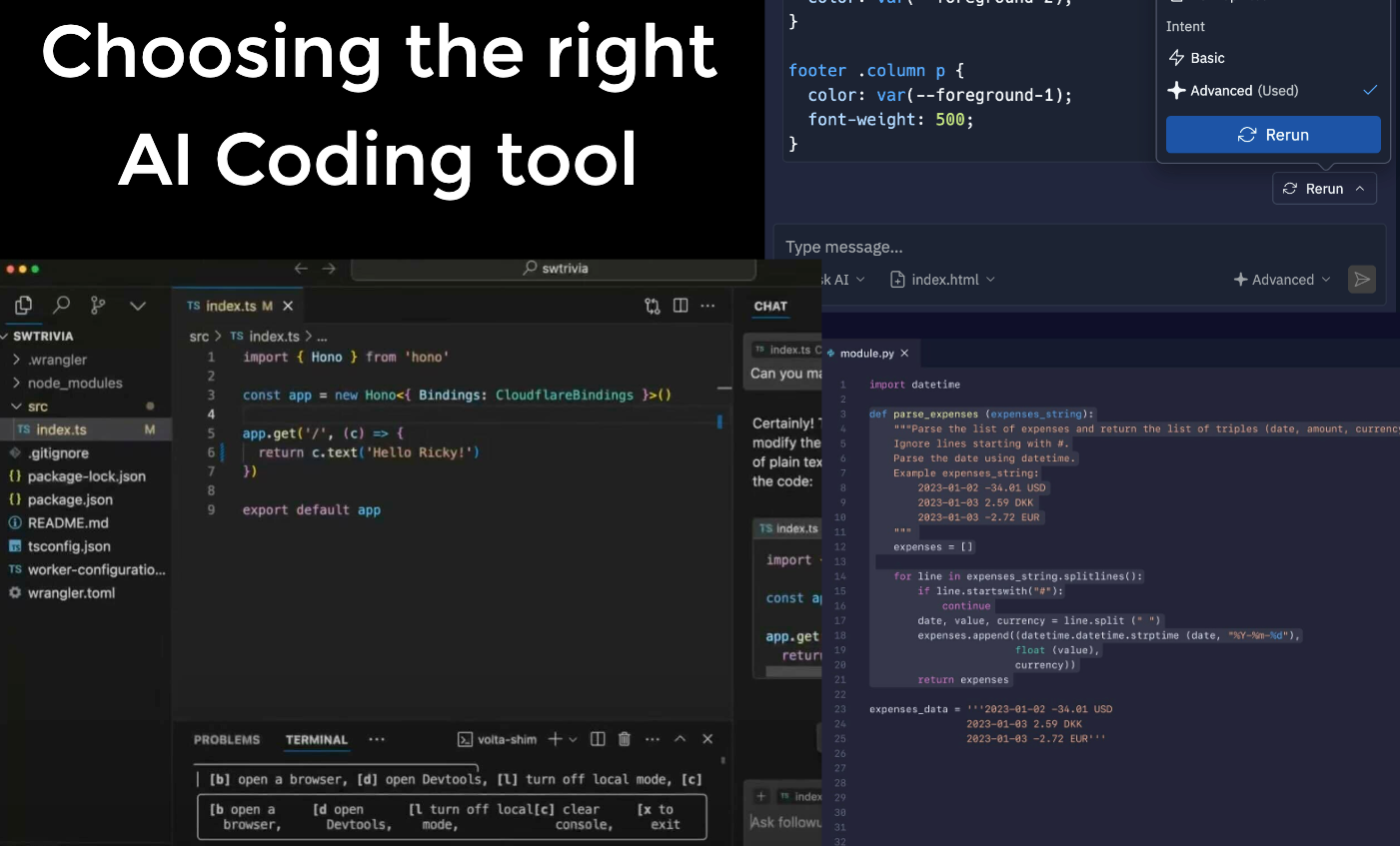Kill the terminal with the trash icon
The image size is (1400, 846).
tap(625, 739)
